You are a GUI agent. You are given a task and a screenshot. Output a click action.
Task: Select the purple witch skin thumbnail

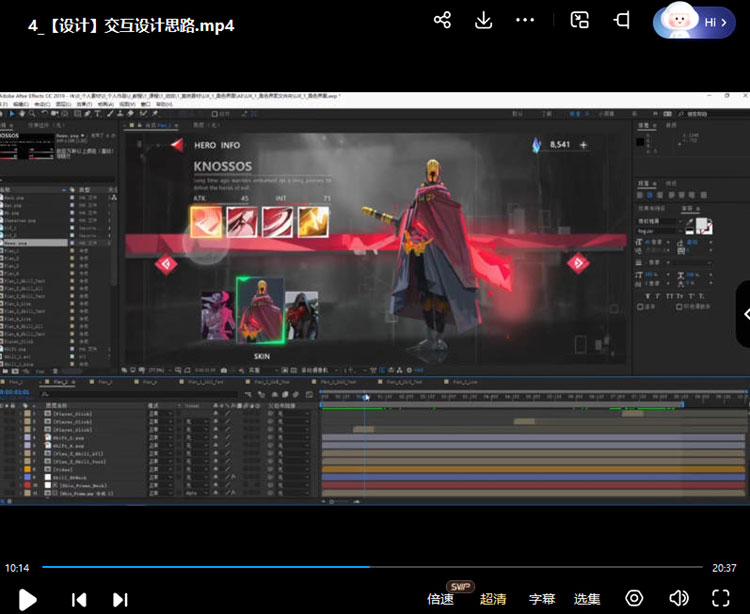coord(218,315)
